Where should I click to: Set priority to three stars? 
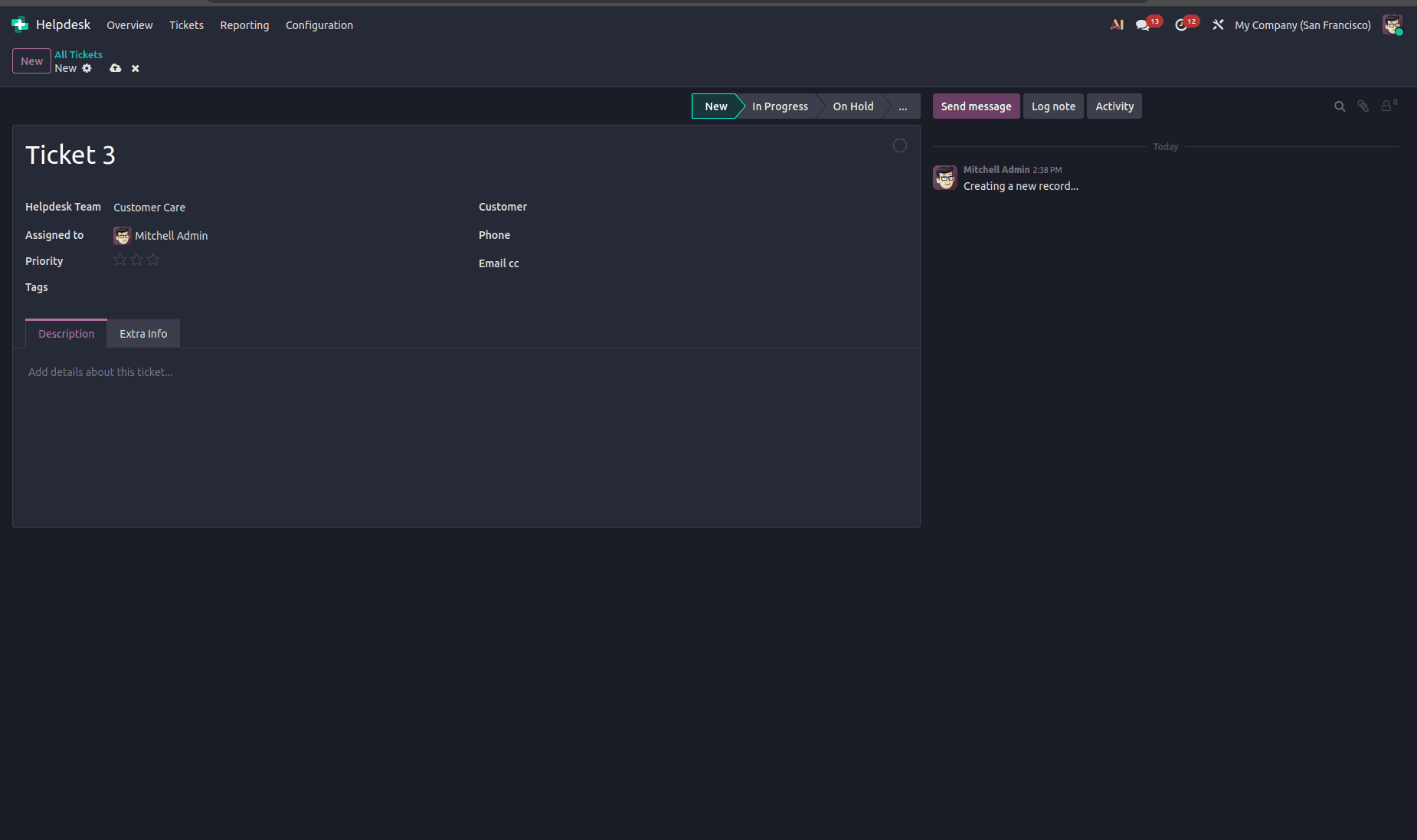click(153, 260)
